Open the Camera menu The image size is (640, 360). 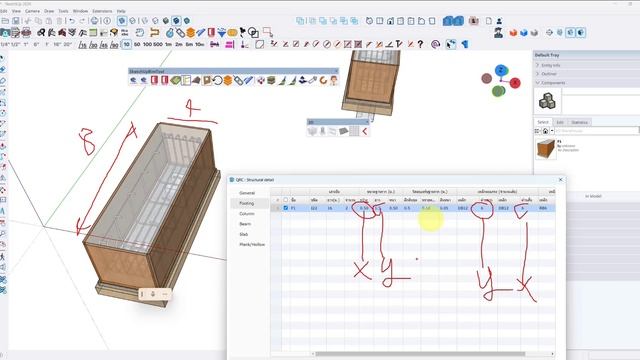coord(33,11)
